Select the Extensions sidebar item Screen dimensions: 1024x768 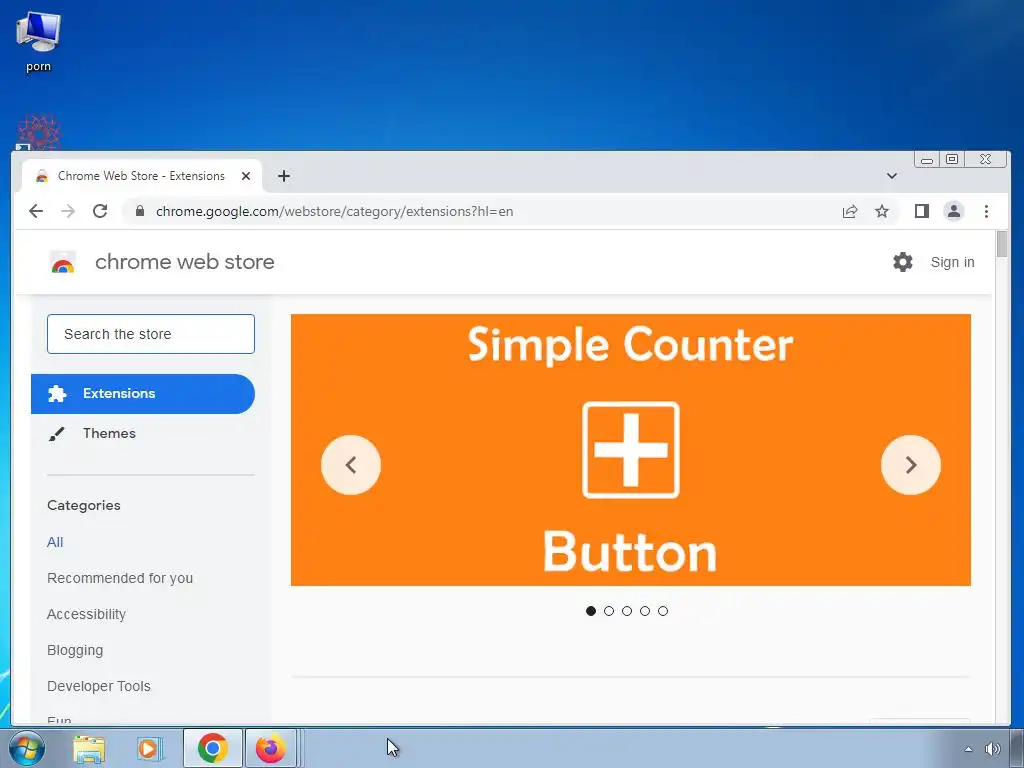click(x=142, y=394)
